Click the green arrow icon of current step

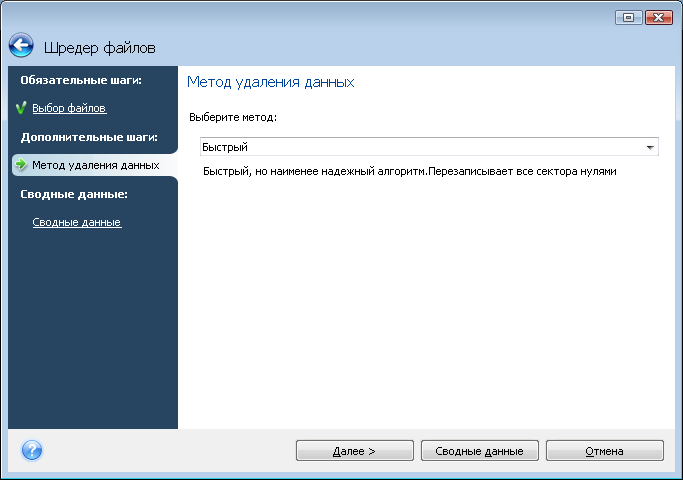[20, 165]
